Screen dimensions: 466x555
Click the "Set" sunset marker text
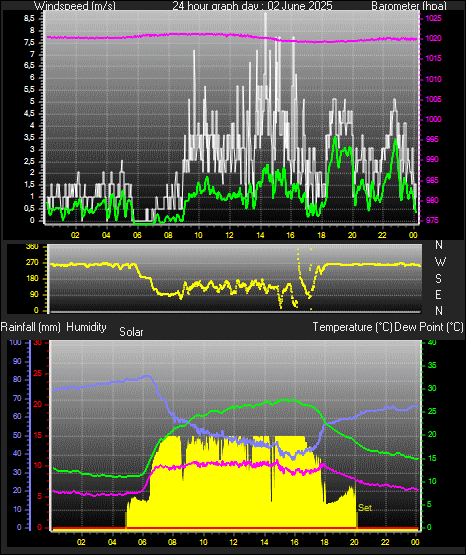[x=365, y=508]
